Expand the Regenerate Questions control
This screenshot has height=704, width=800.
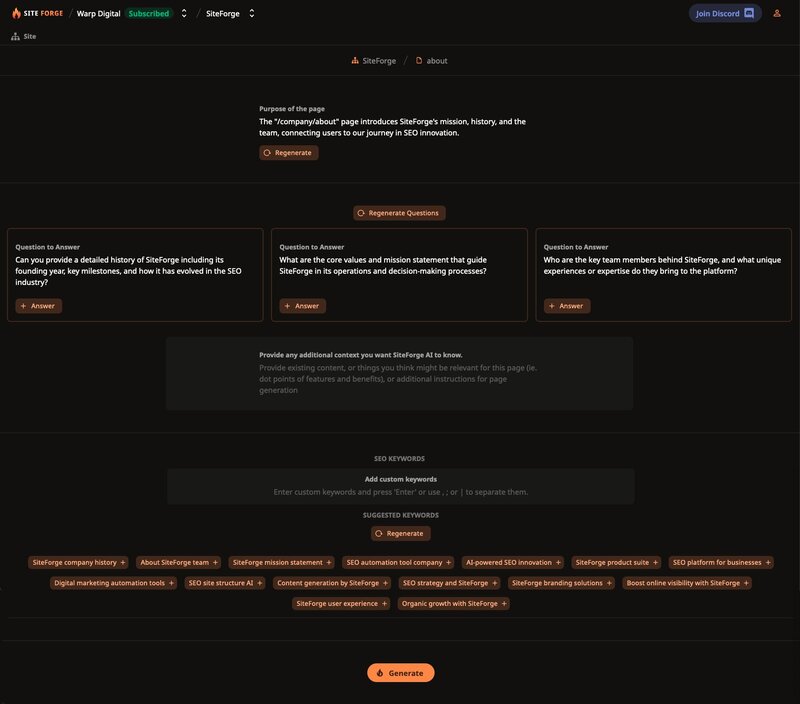tap(400, 212)
